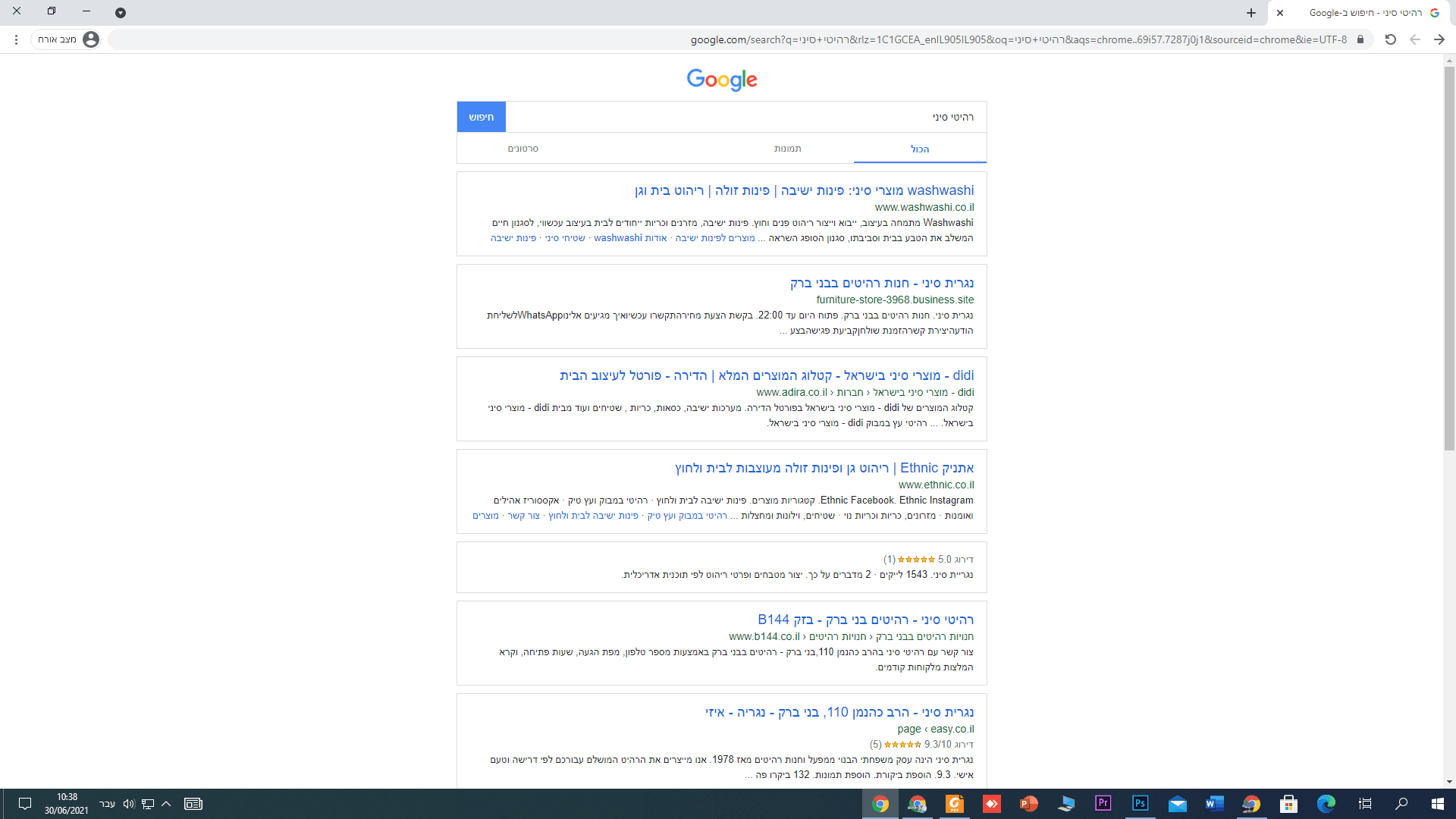The width and height of the screenshot is (1456, 819).
Task: Launch Photoshop from the taskbar
Action: pos(1140,804)
